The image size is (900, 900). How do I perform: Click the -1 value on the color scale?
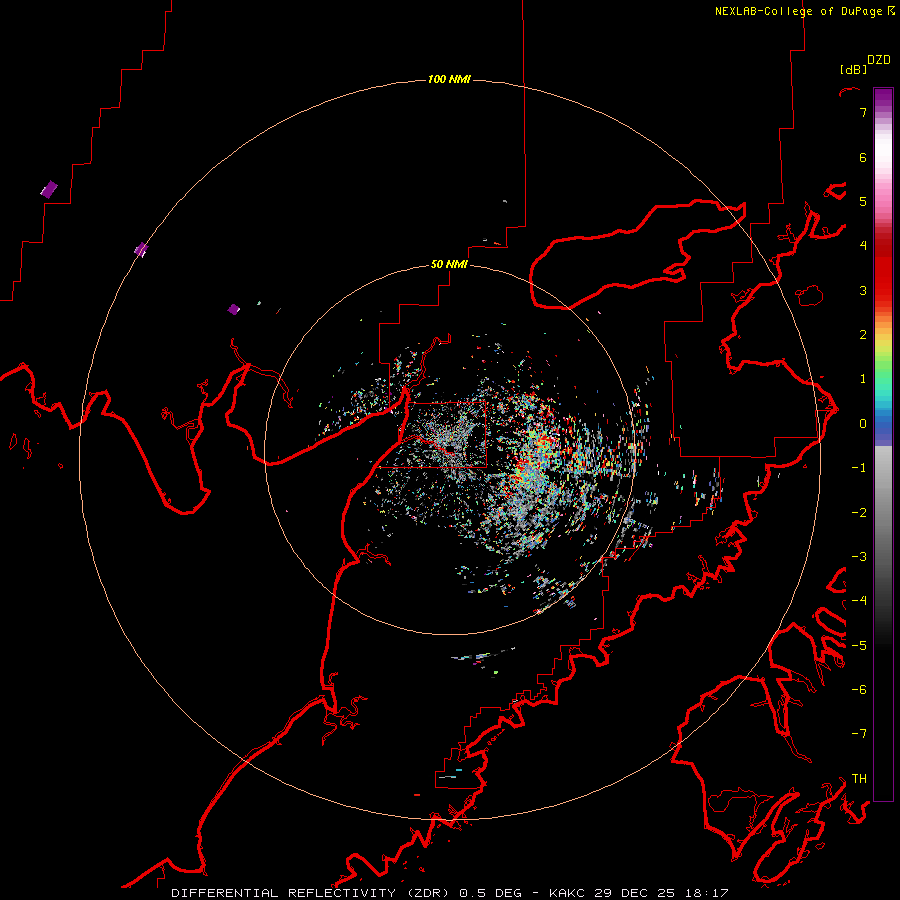(859, 468)
